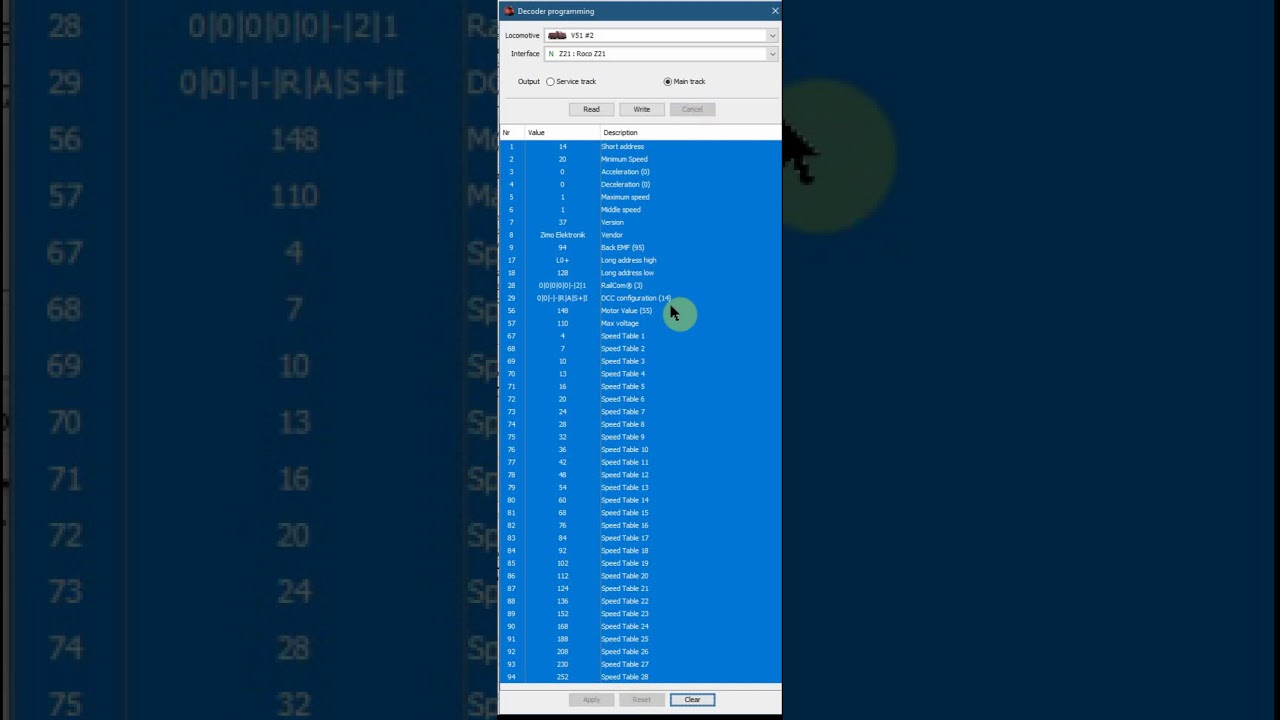
Task: Select the Service track output option
Action: (x=571, y=82)
